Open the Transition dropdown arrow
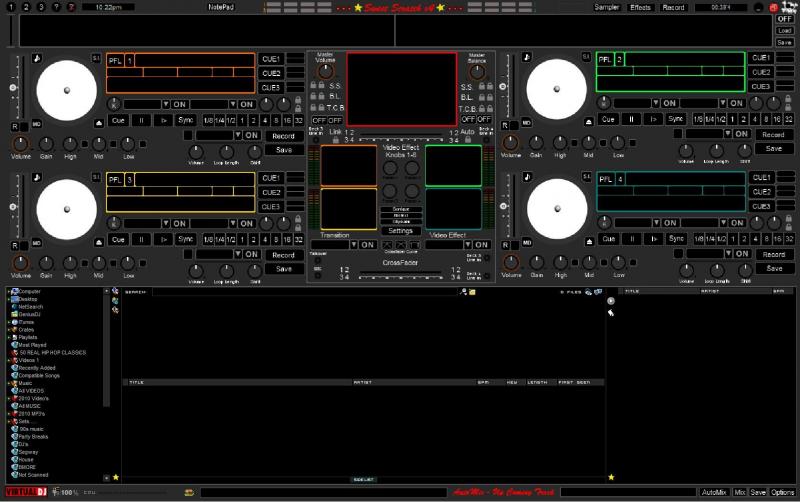 [x=354, y=245]
